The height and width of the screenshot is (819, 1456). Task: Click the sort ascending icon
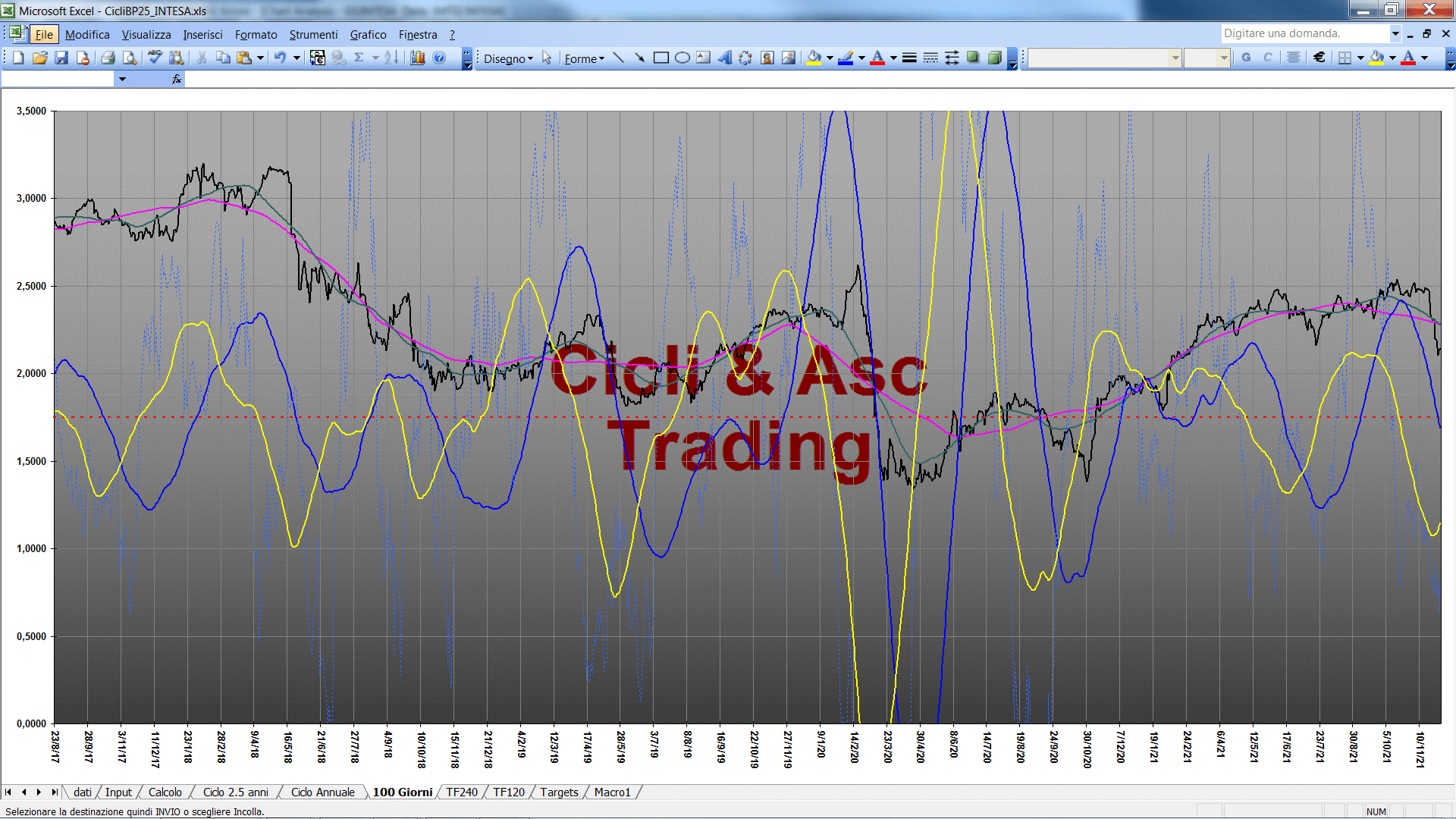tap(391, 58)
